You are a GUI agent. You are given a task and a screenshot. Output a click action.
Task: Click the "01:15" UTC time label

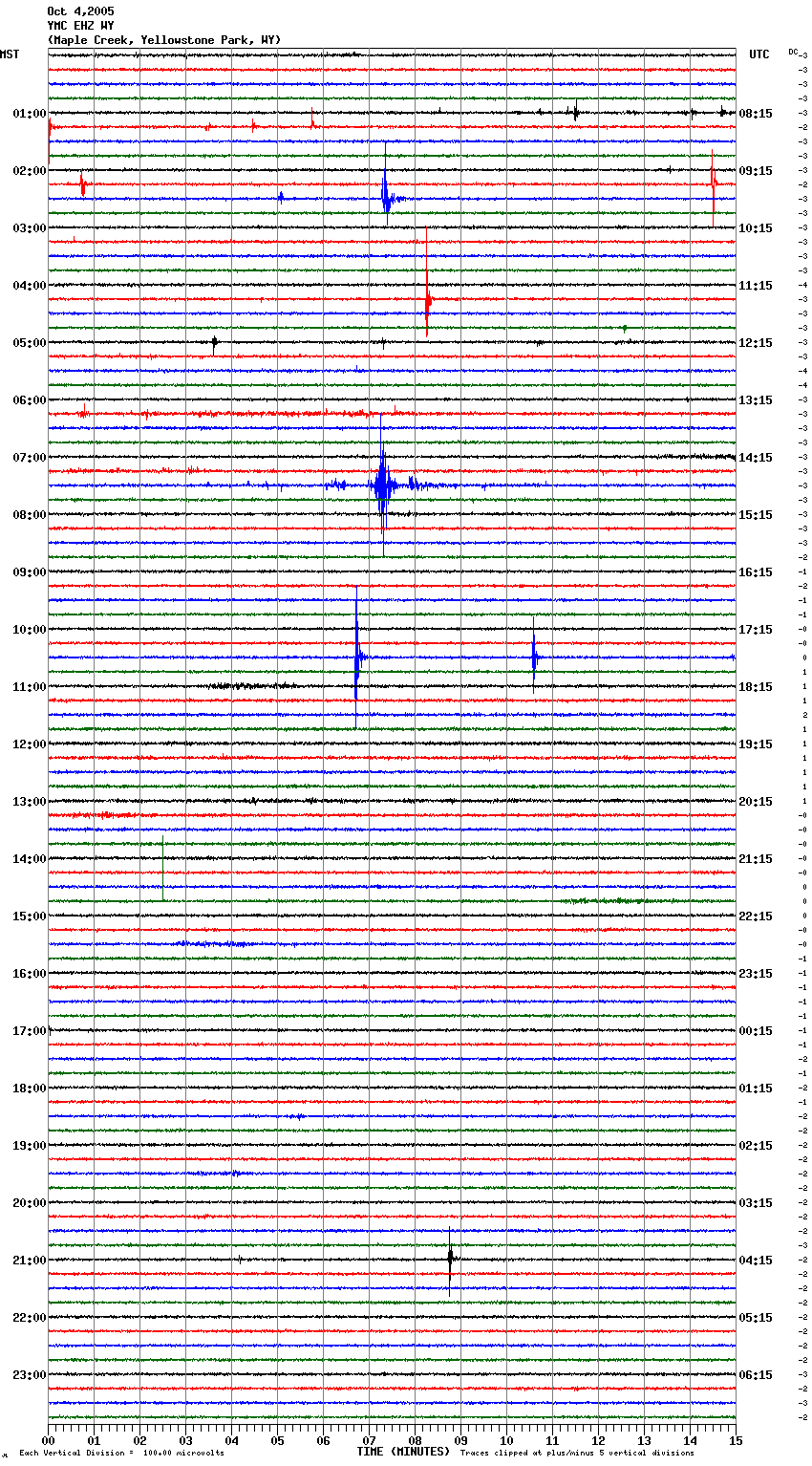click(756, 1089)
